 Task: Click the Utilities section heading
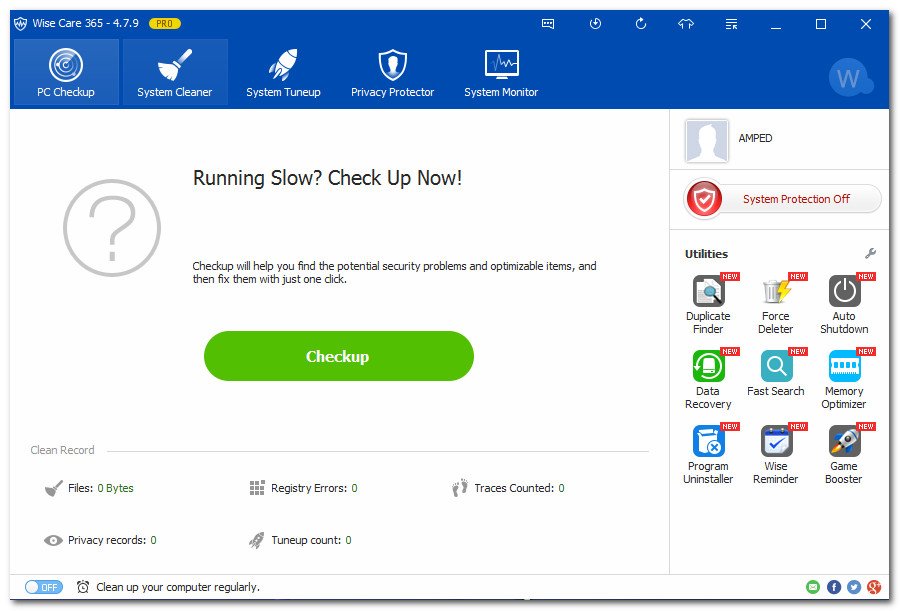(706, 254)
